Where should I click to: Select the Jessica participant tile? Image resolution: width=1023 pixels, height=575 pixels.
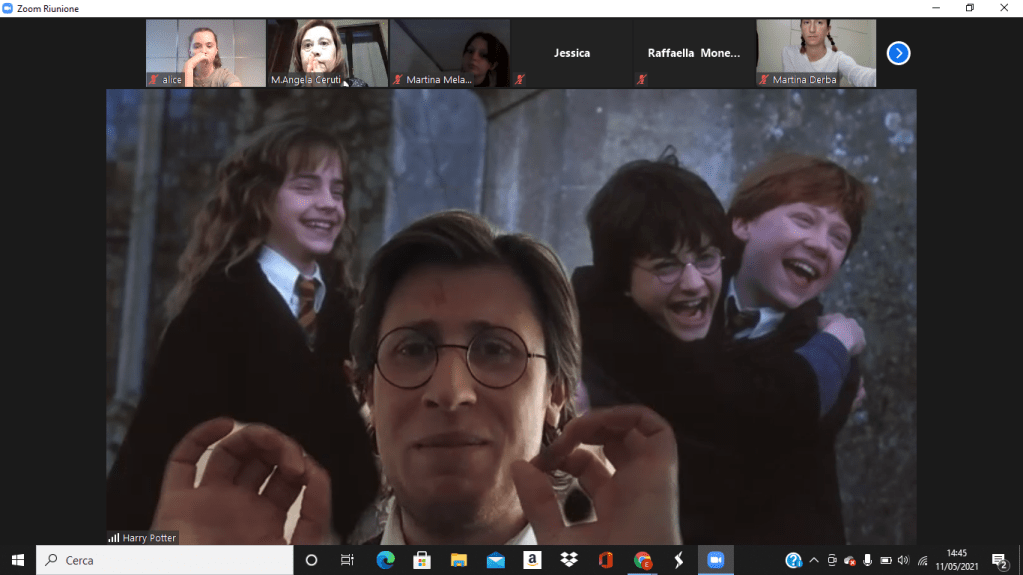point(572,53)
